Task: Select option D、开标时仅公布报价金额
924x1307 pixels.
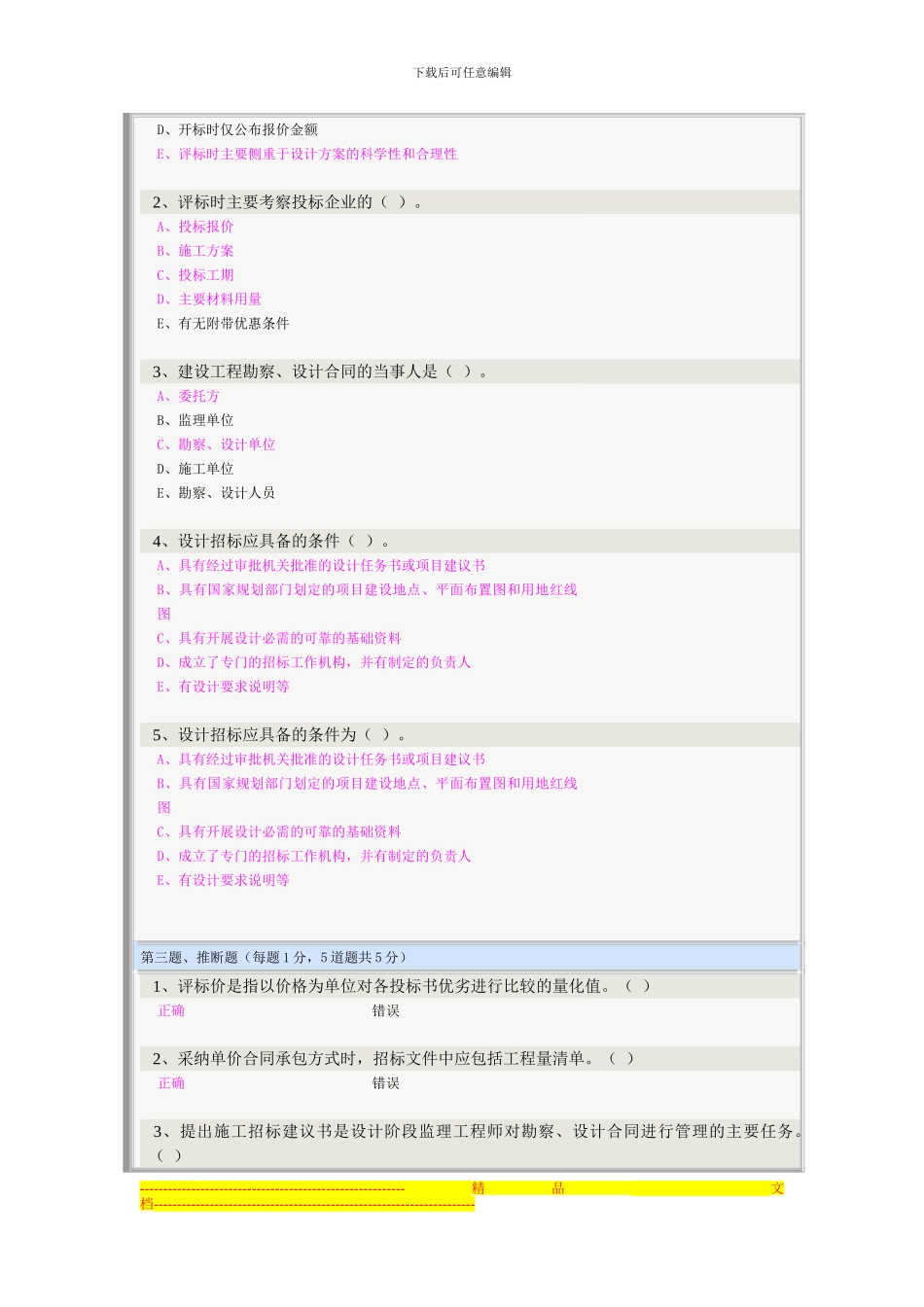Action: click(x=237, y=129)
